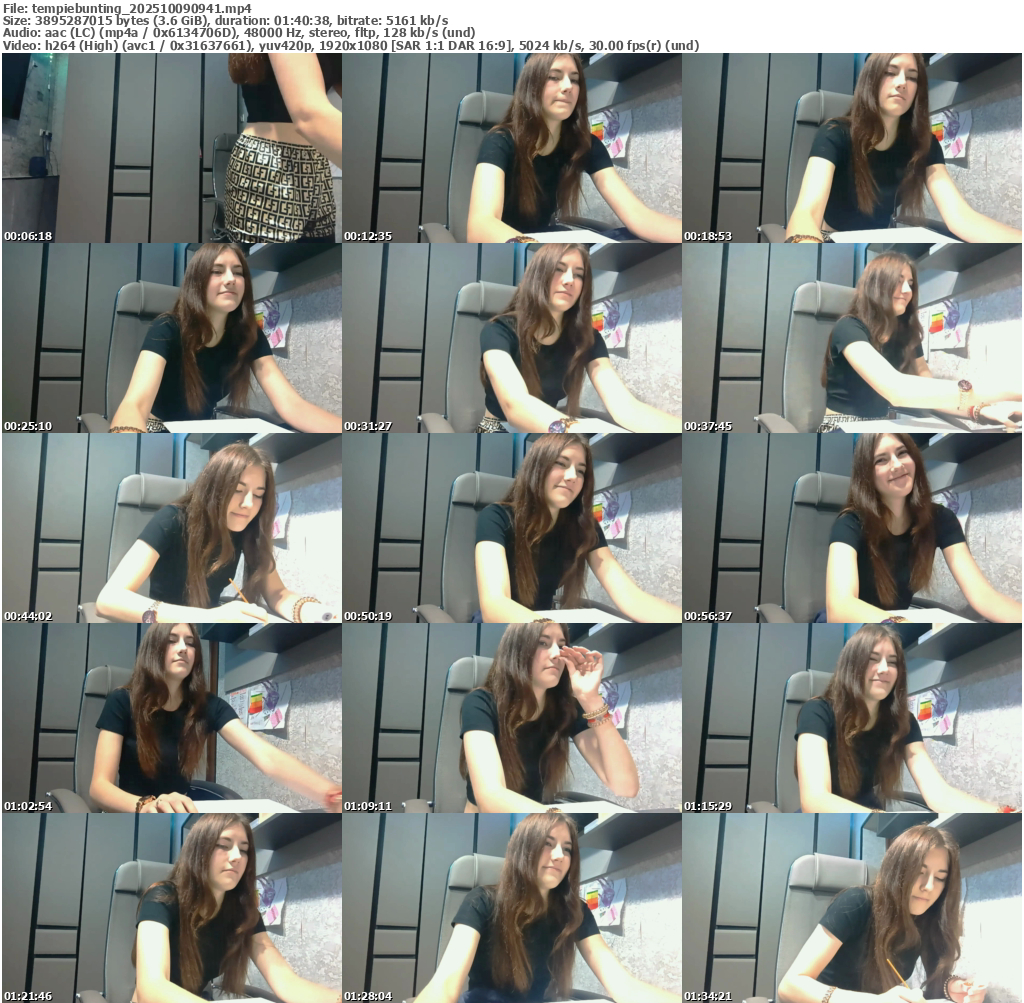
Task: Select the frame at 00:25:10
Action: (172, 338)
